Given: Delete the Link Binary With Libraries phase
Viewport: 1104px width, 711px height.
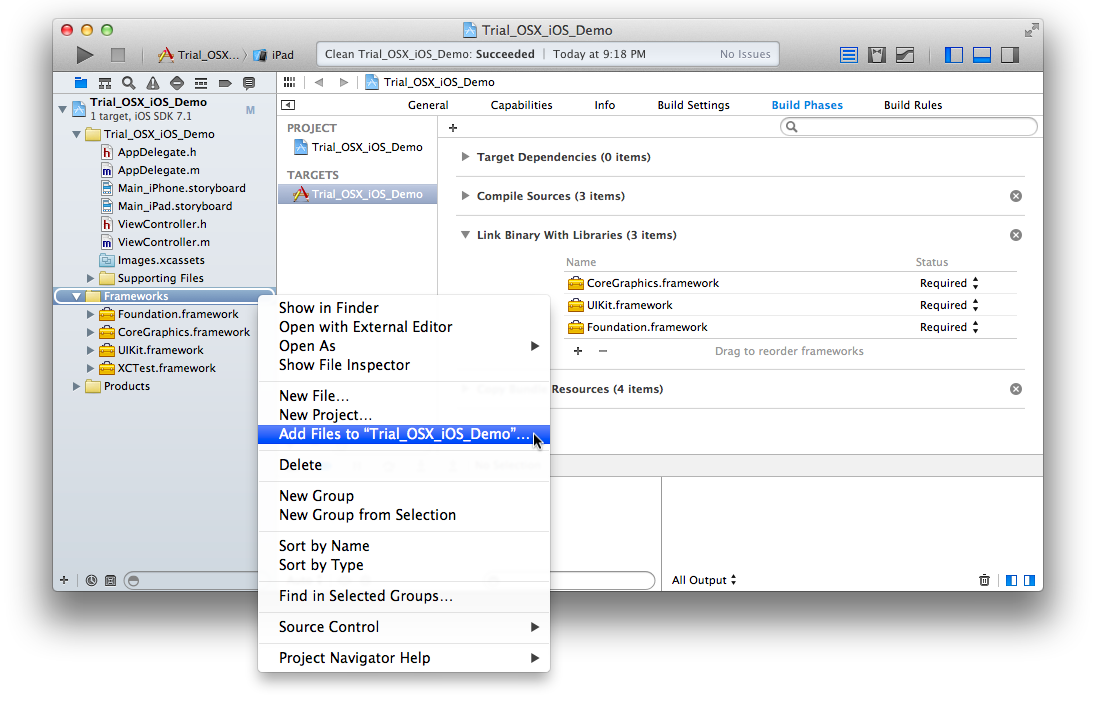Looking at the screenshot, I should pyautogui.click(x=1016, y=235).
